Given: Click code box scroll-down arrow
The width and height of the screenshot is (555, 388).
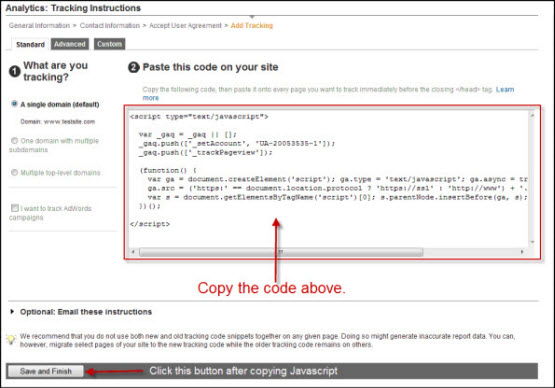Looking at the screenshot, I should point(532,242).
